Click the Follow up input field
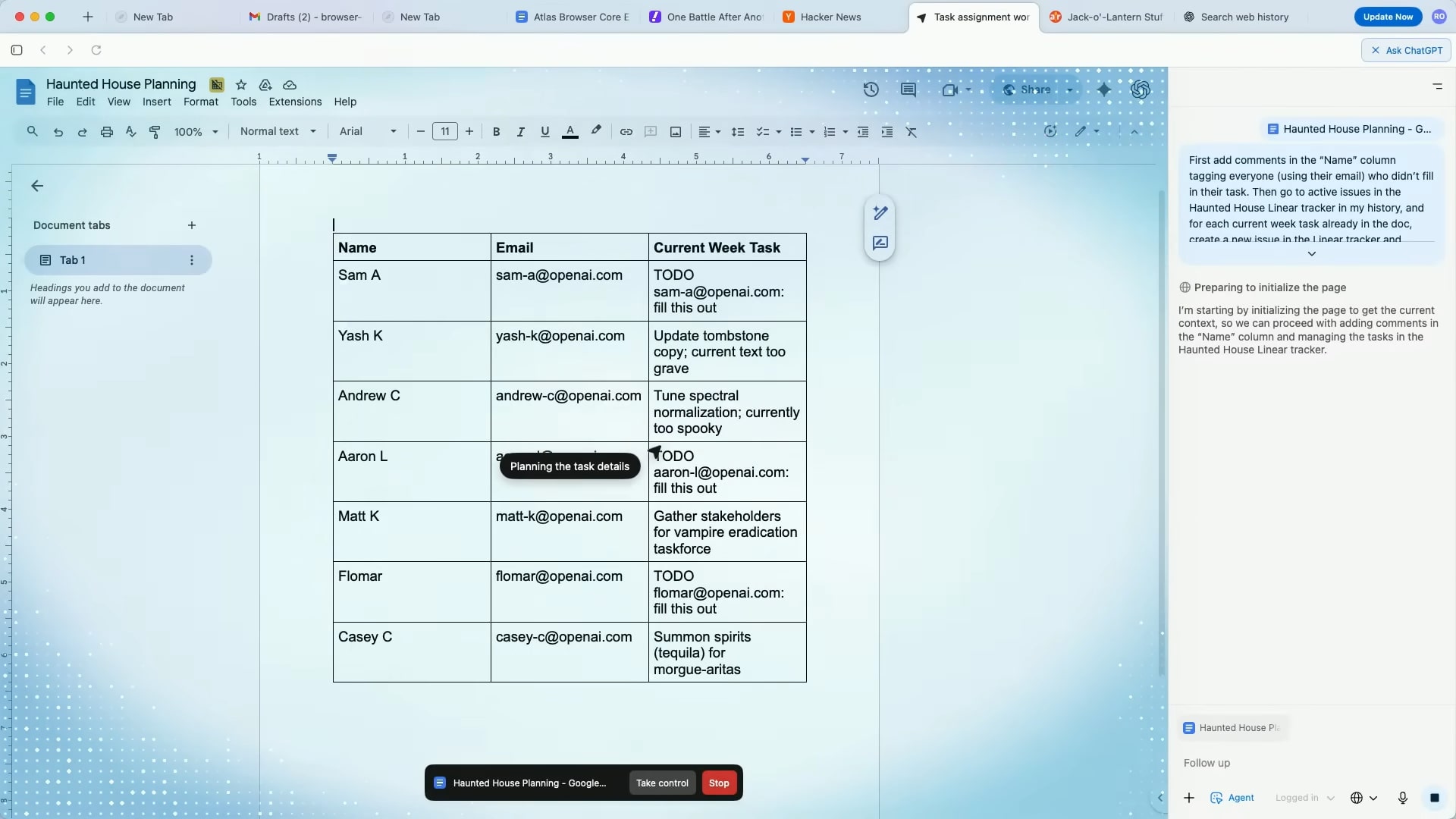The image size is (1456, 819). (1289, 763)
